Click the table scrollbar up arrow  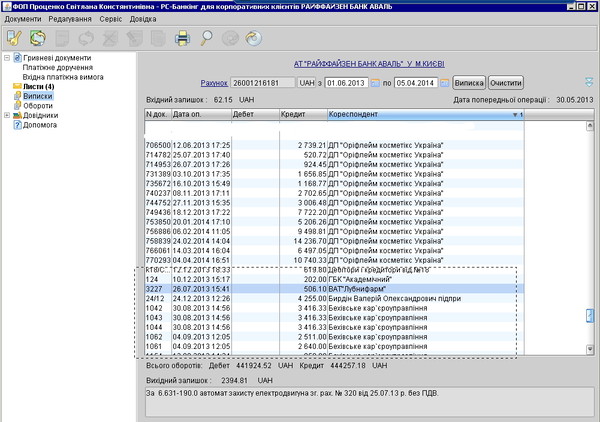point(590,126)
